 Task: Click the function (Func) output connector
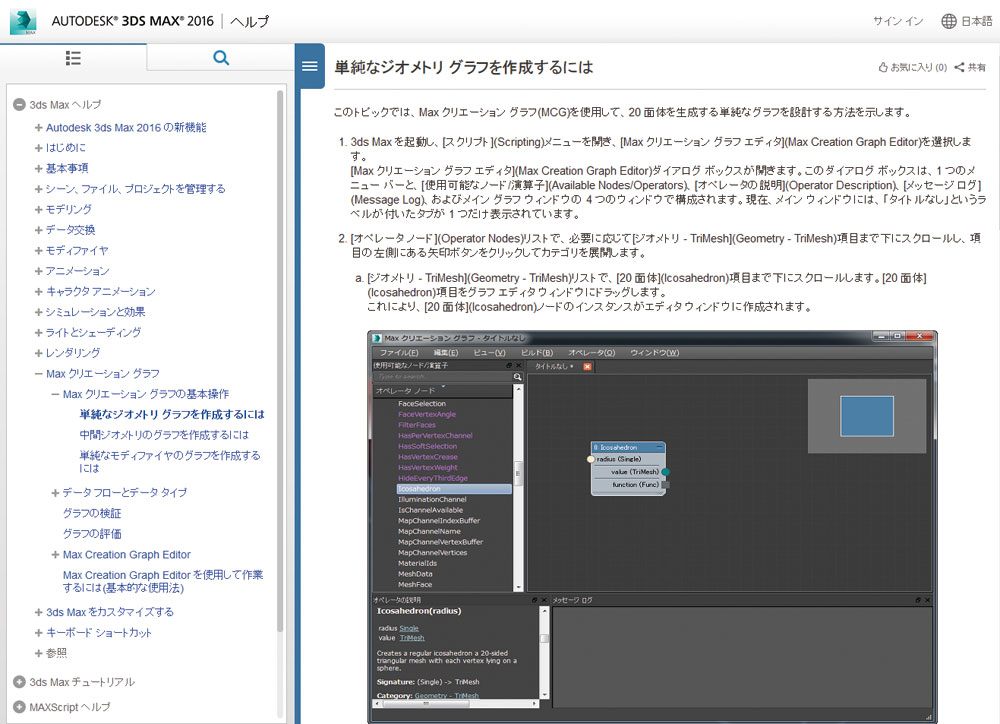(665, 485)
